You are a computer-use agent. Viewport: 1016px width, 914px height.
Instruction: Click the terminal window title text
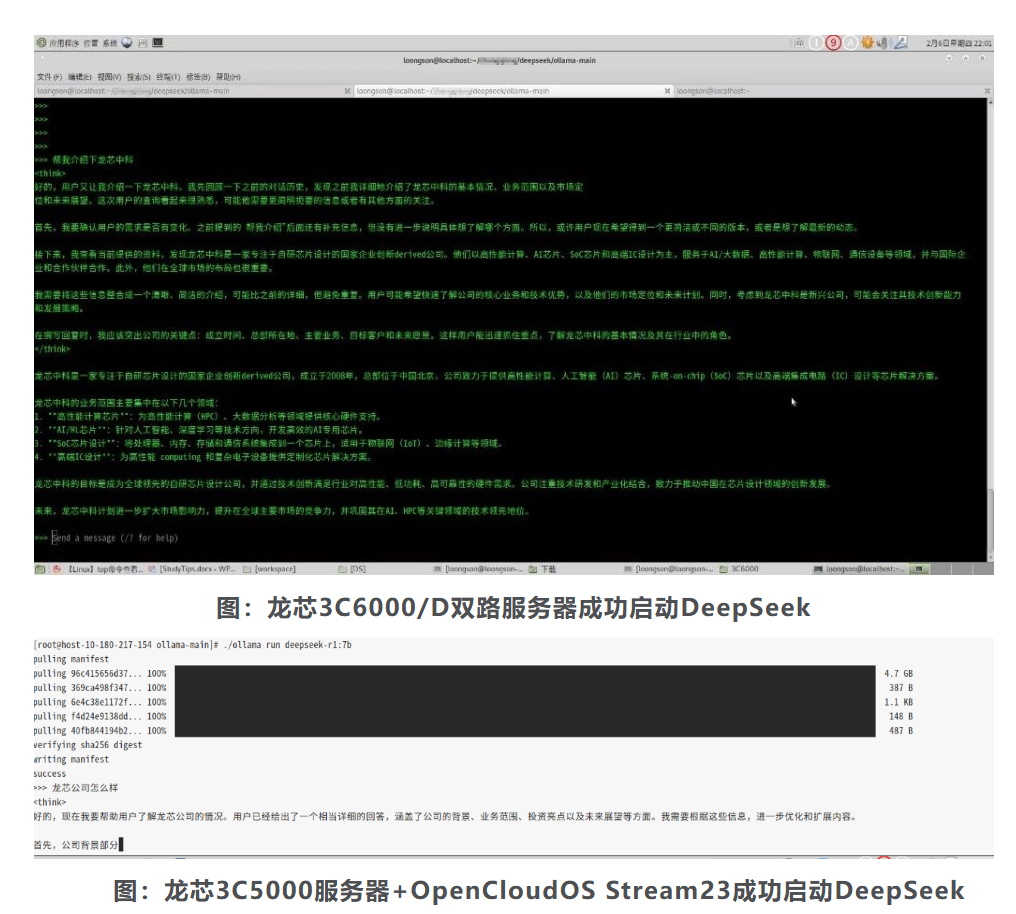pyautogui.click(x=500, y=60)
